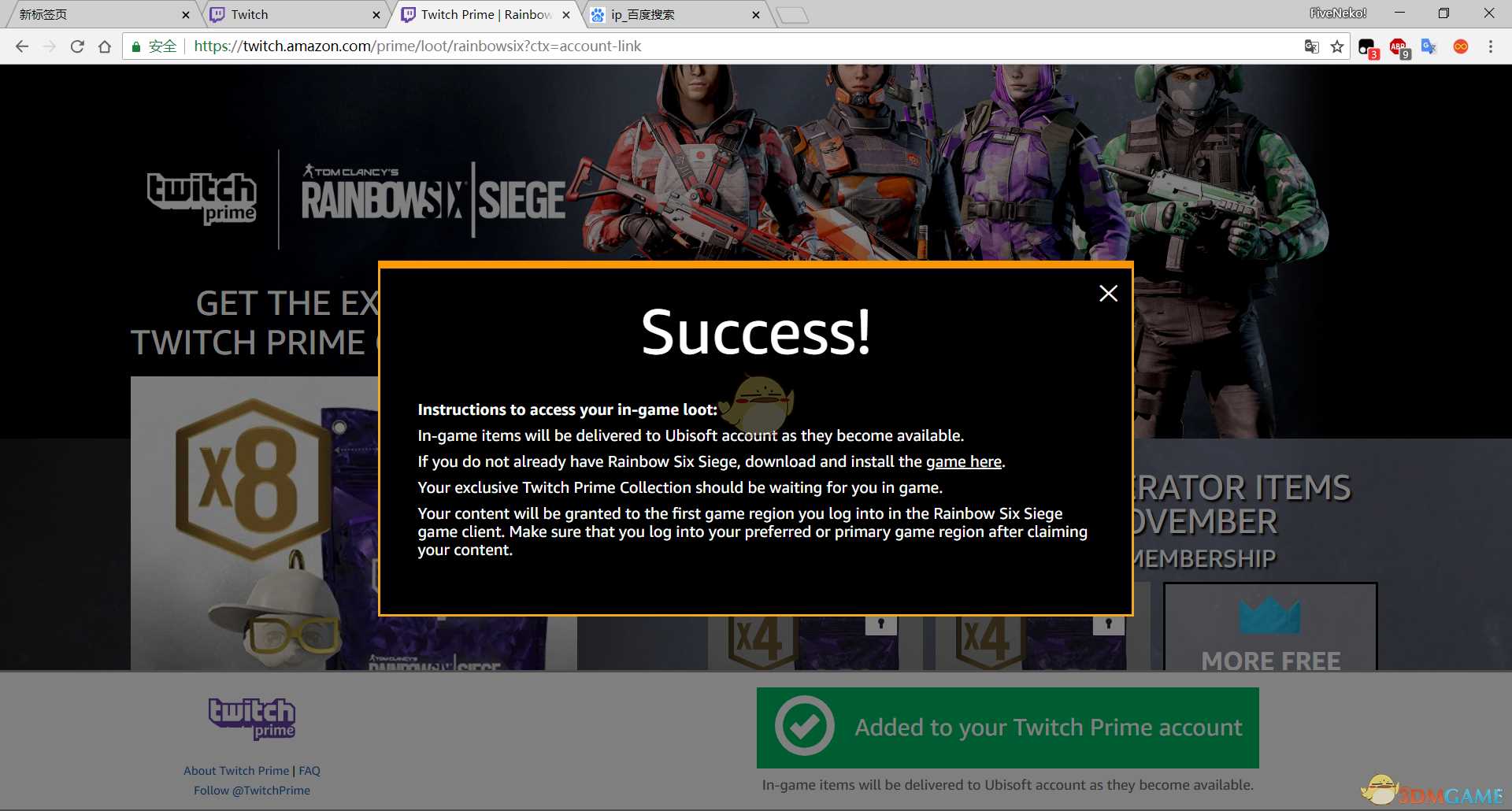Click the browser forward arrow
The width and height of the screenshot is (1512, 811).
pos(50,46)
